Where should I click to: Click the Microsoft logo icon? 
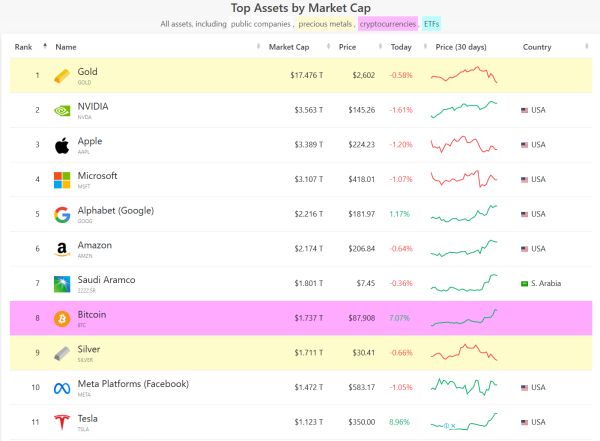point(62,180)
